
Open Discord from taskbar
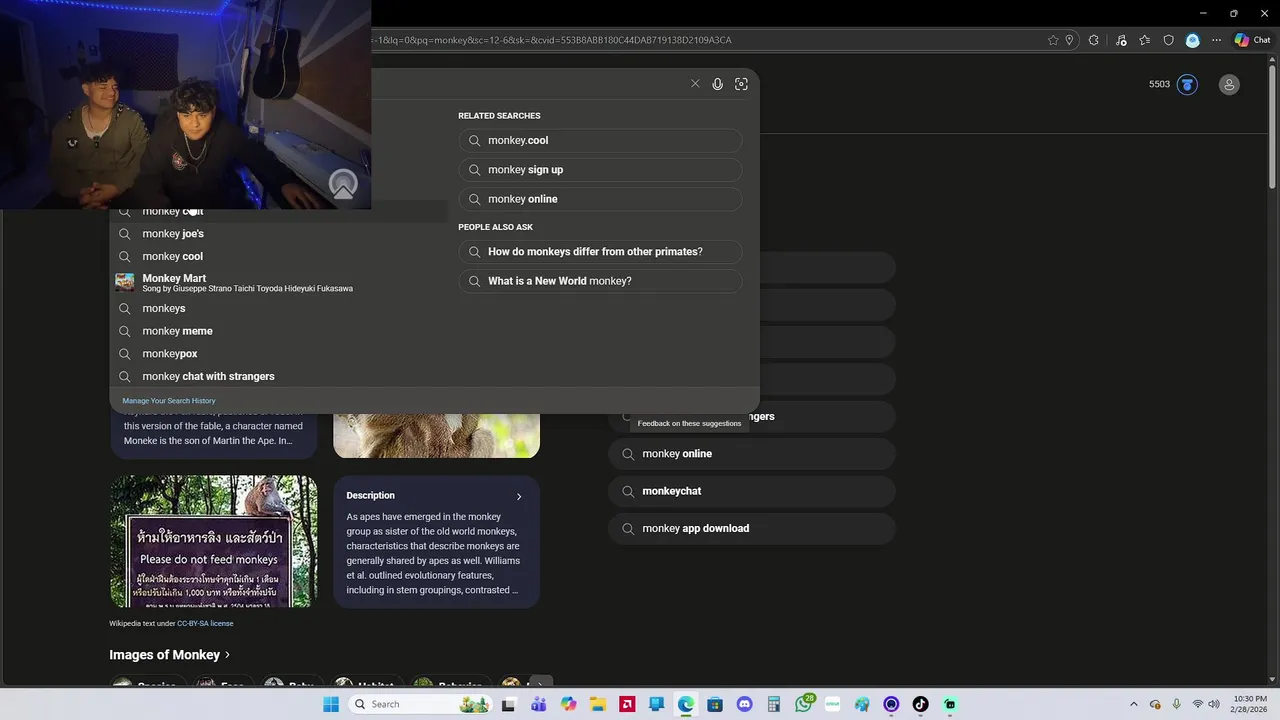(744, 704)
